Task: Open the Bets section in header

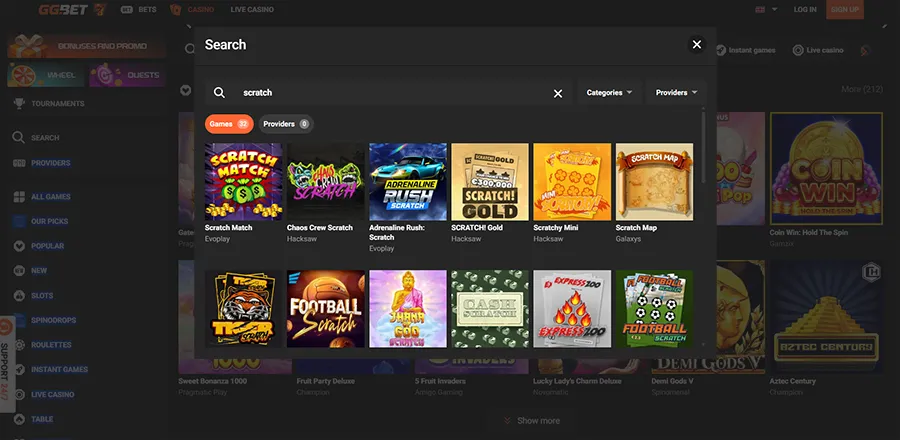Action: coord(138,10)
